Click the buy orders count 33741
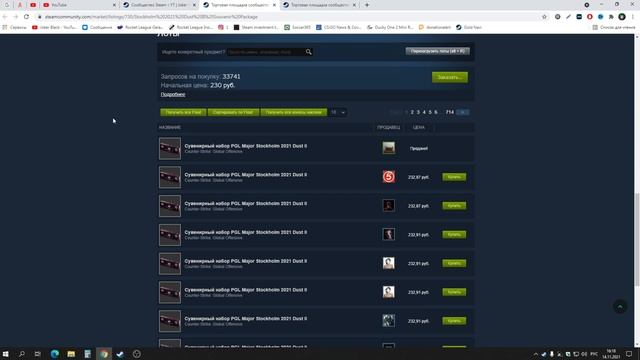 click(231, 76)
